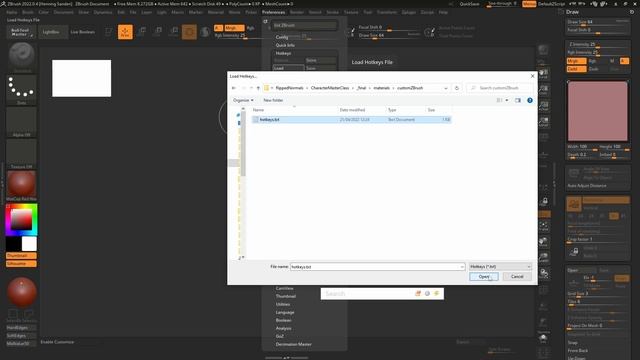Screen dimensions: 640x360
Task: Select the white color swatch
Action: [x=29, y=244]
